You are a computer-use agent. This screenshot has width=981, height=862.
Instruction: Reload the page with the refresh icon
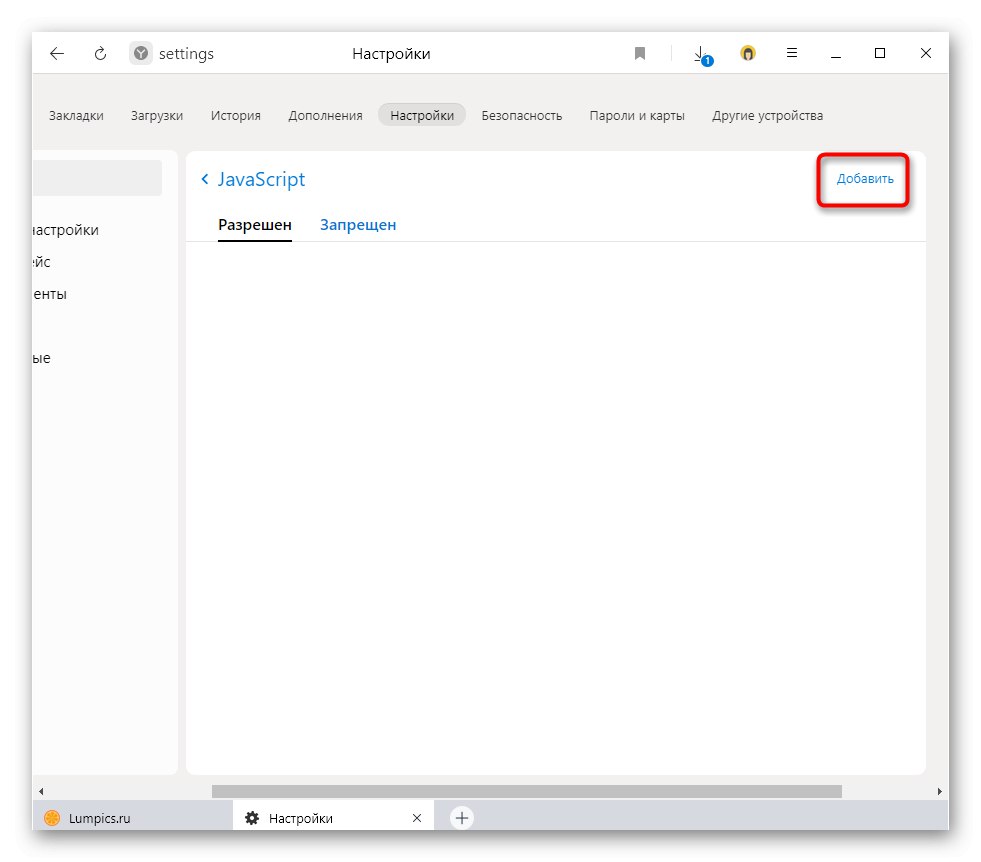(x=100, y=54)
